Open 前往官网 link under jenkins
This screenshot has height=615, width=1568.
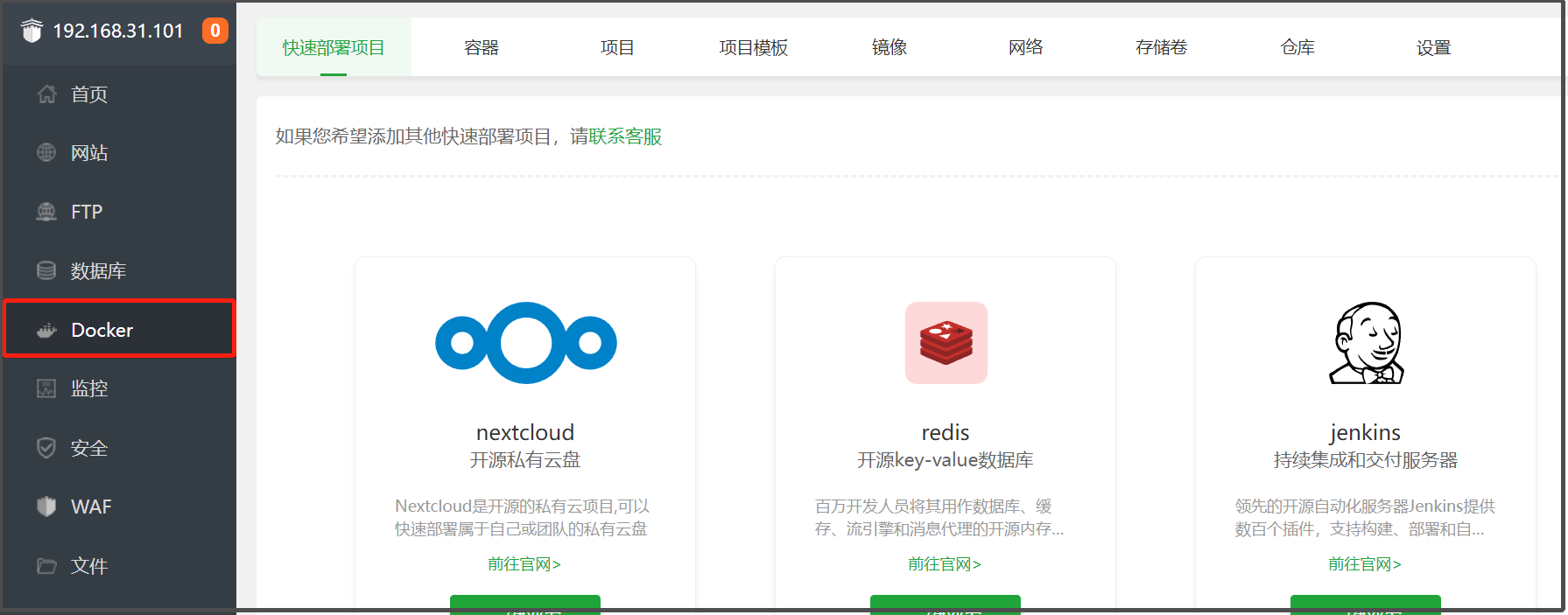click(x=1365, y=564)
